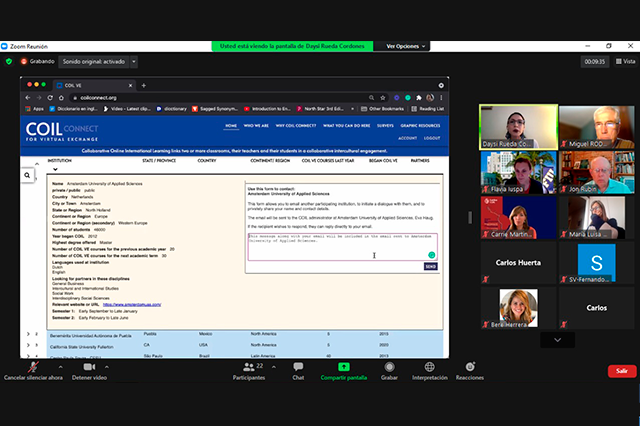
Task: Unmute microphone with Cancelar silenciar ahora
Action: pyautogui.click(x=33, y=371)
